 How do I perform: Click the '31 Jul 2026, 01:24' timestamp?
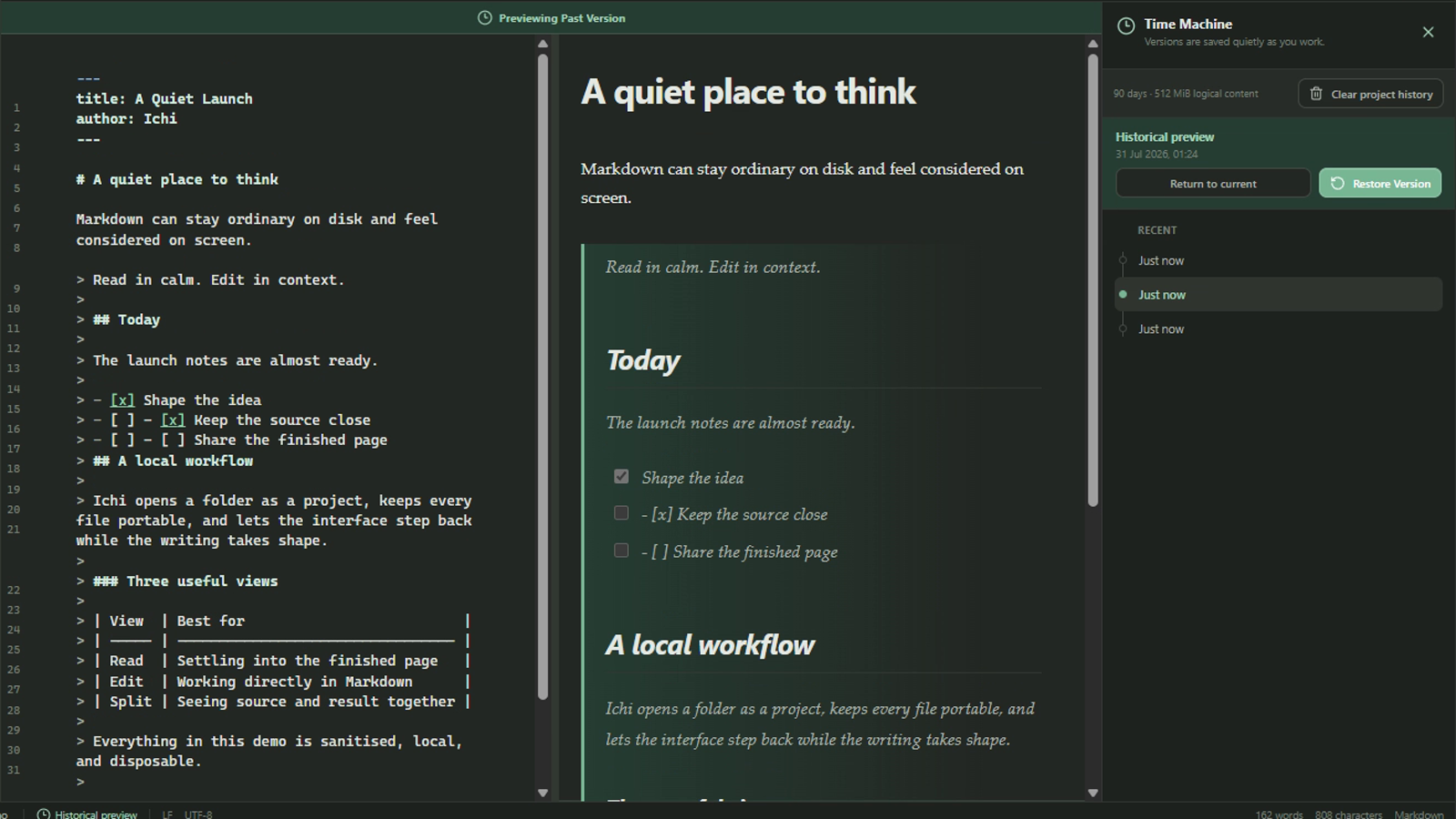[1157, 155]
